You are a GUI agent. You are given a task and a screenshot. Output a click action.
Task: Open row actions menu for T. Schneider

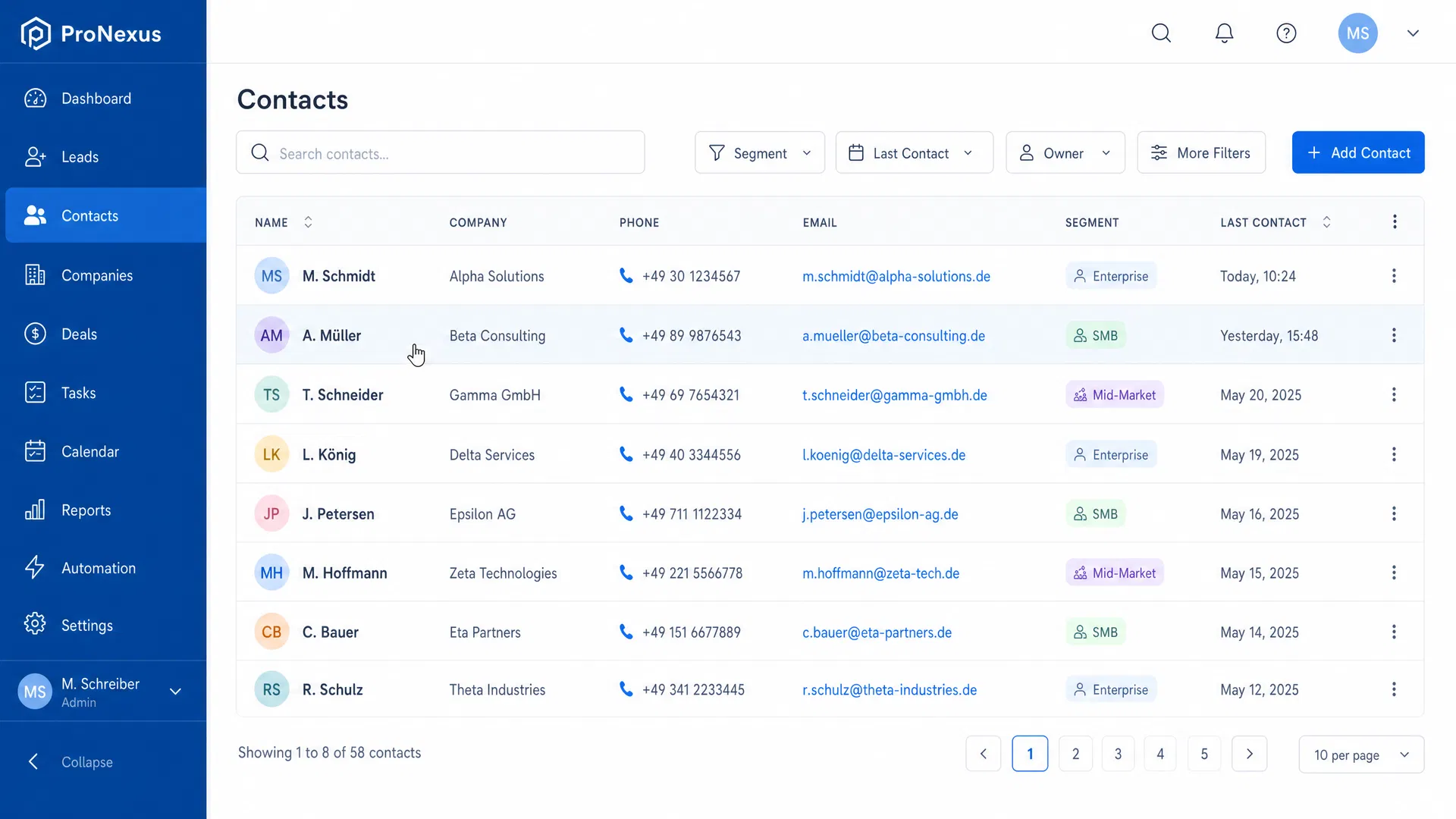tap(1394, 394)
